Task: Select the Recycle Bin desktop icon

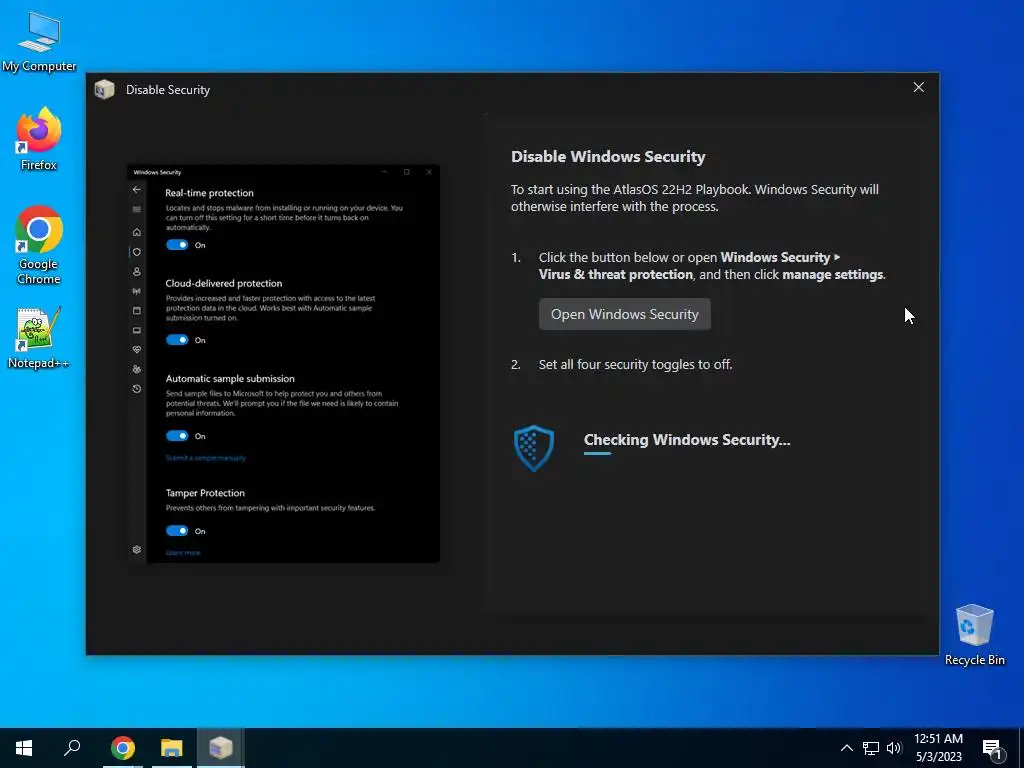Action: pos(974,635)
